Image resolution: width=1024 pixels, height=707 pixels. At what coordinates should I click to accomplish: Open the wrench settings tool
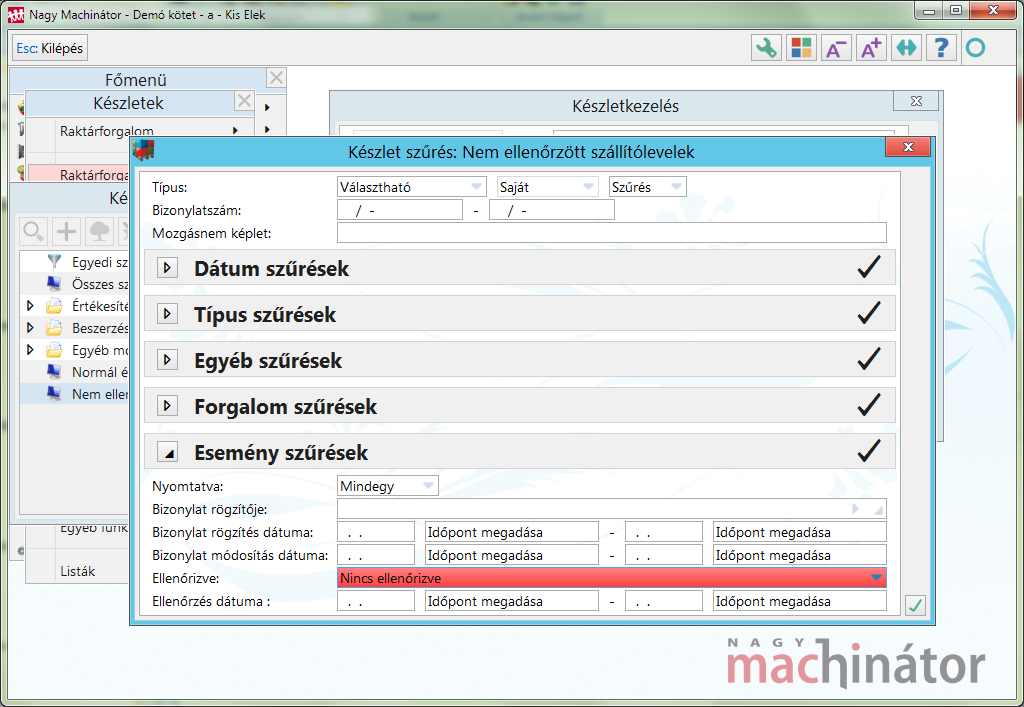coord(765,48)
